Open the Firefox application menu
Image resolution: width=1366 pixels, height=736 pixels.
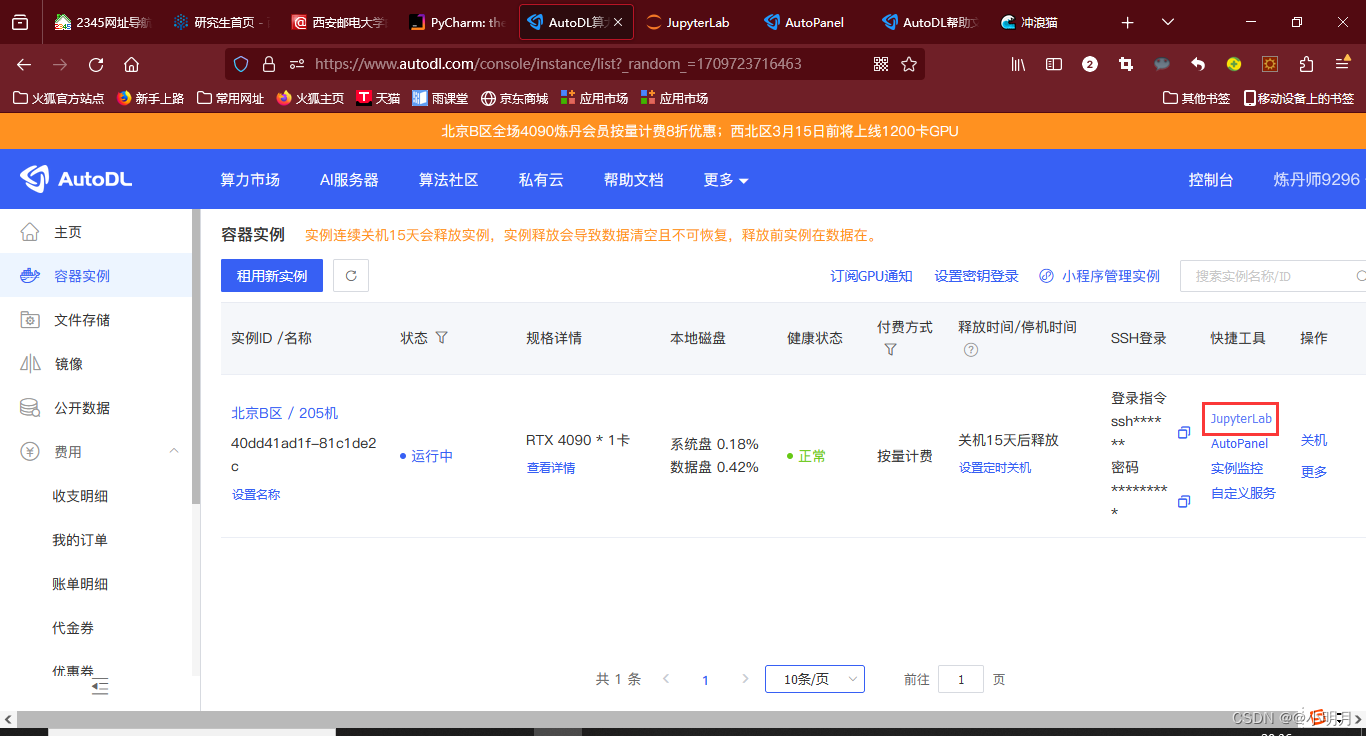(1343, 64)
